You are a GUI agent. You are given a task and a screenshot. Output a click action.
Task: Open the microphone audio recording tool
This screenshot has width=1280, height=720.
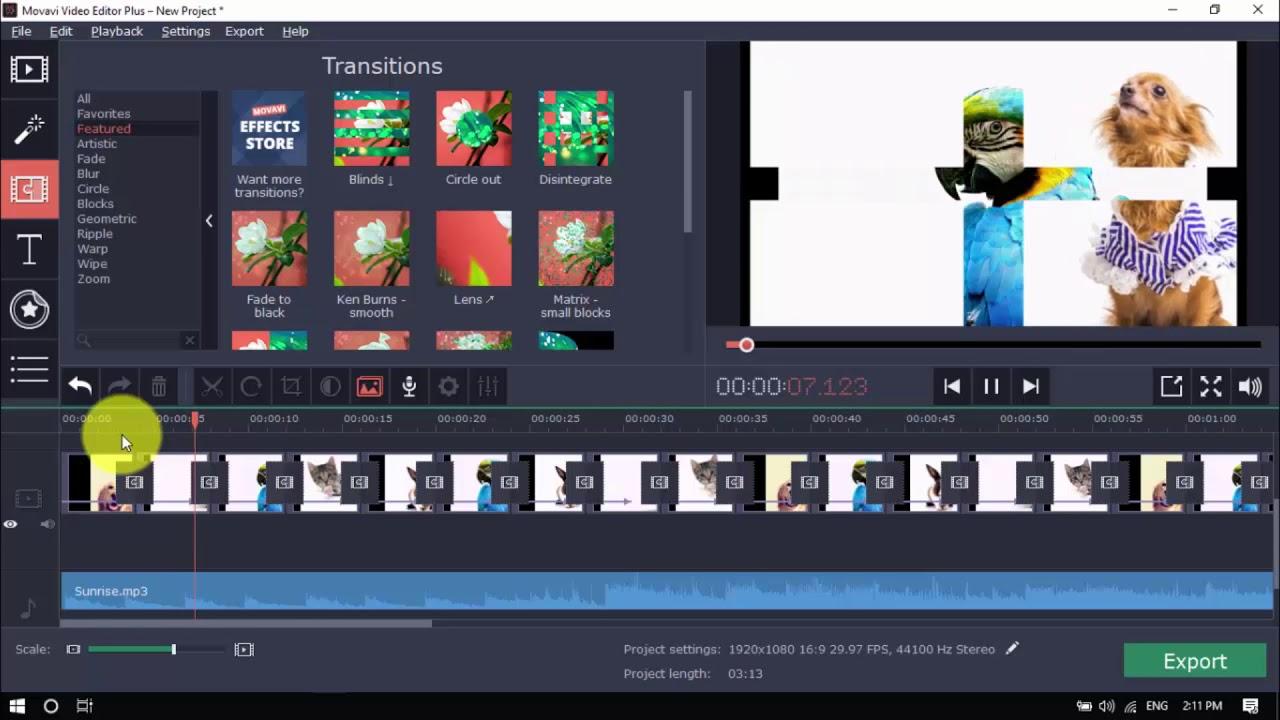point(409,386)
